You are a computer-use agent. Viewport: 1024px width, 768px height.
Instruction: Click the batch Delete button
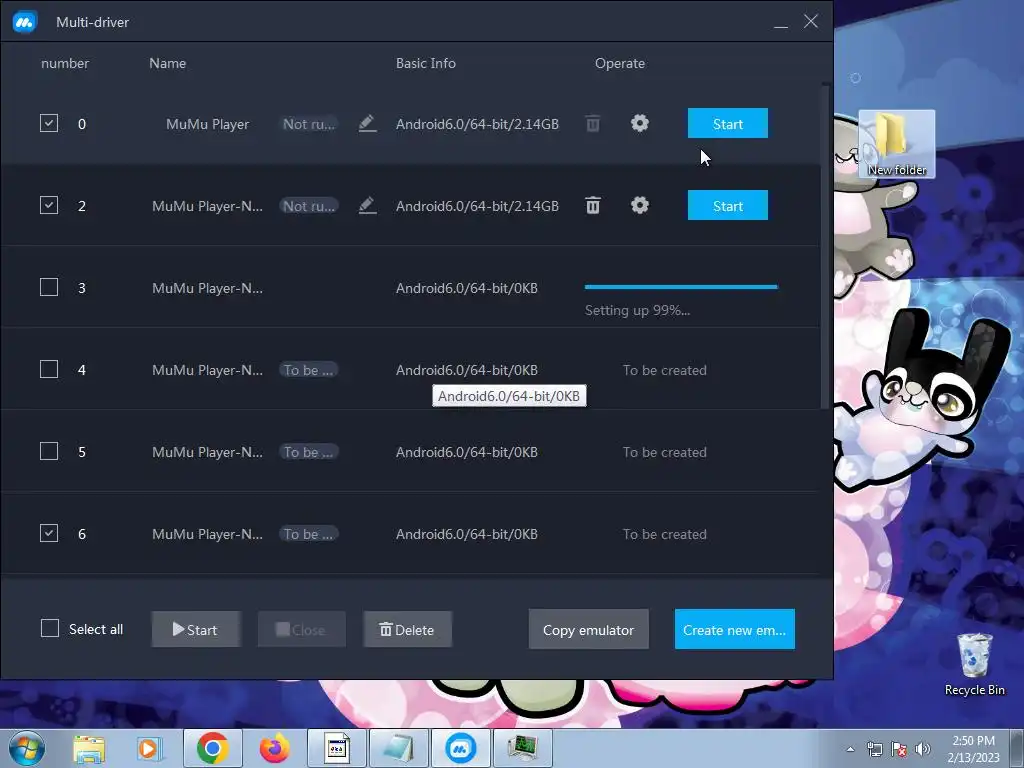coord(408,630)
